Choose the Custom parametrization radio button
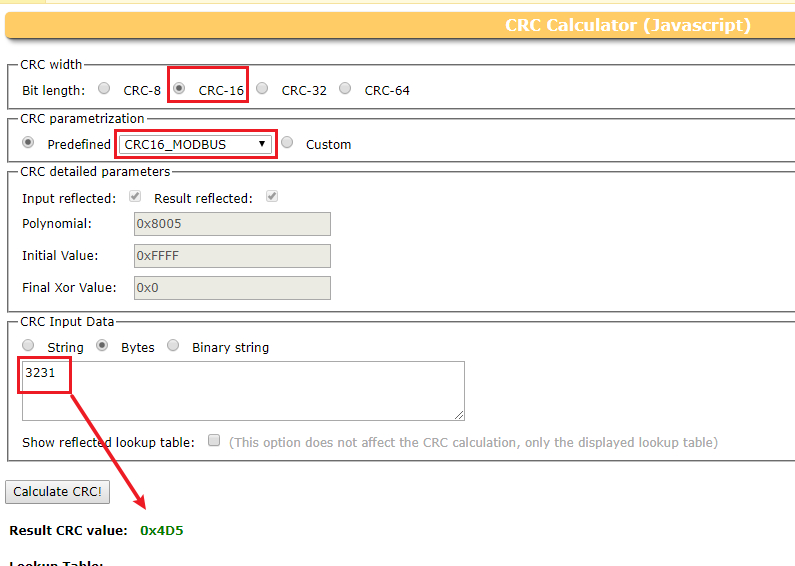The width and height of the screenshot is (795, 566). point(287,143)
